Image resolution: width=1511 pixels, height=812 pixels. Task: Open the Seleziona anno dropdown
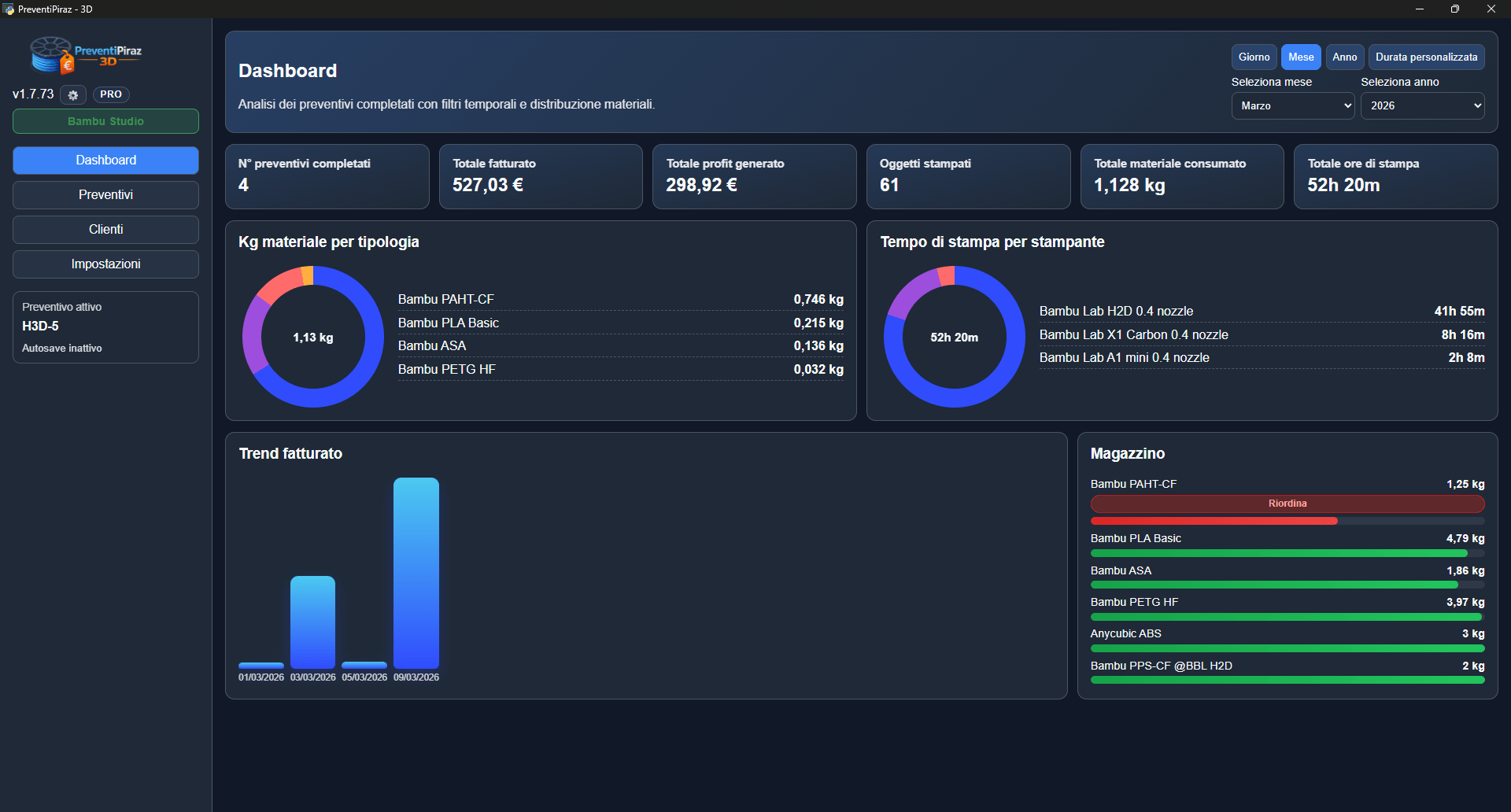[x=1422, y=106]
